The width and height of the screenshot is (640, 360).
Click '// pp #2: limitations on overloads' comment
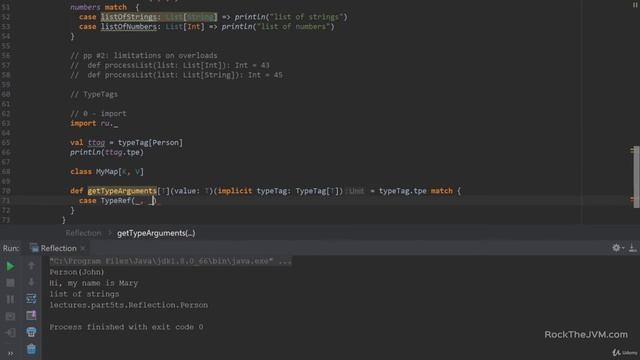click(x=144, y=56)
